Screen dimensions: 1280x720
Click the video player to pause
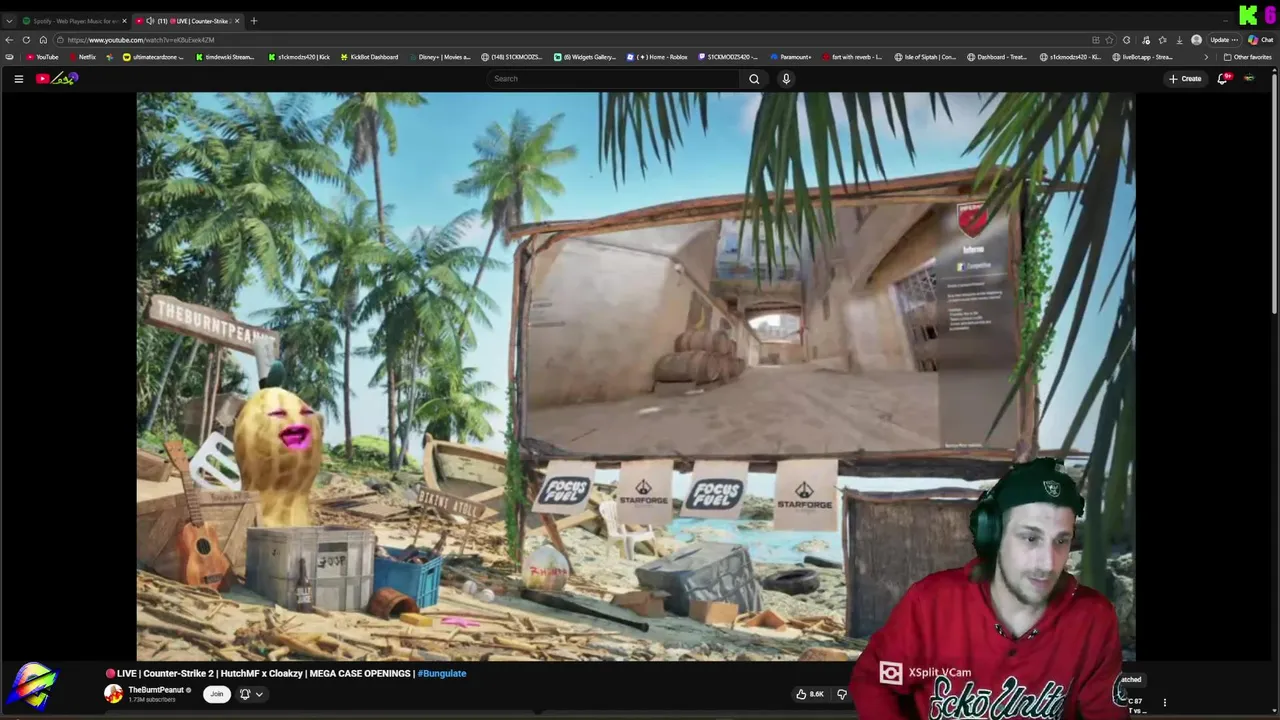(636, 376)
